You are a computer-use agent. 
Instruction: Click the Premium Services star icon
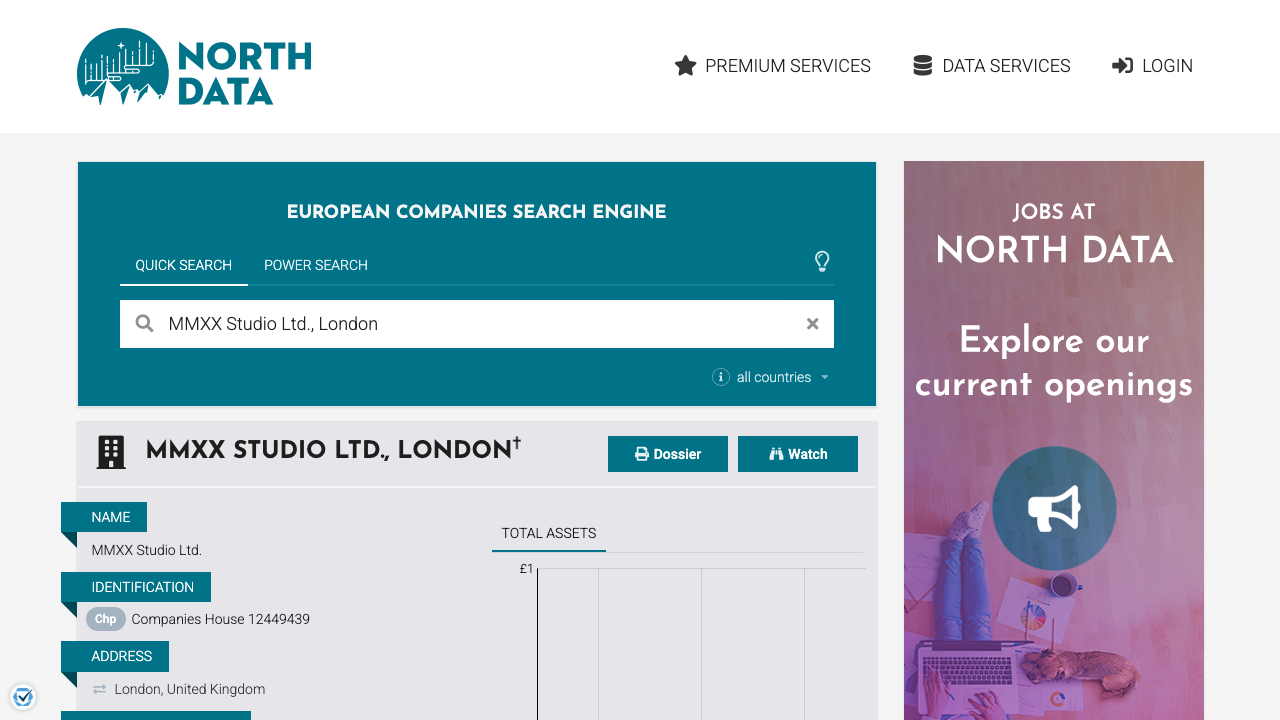(x=685, y=66)
